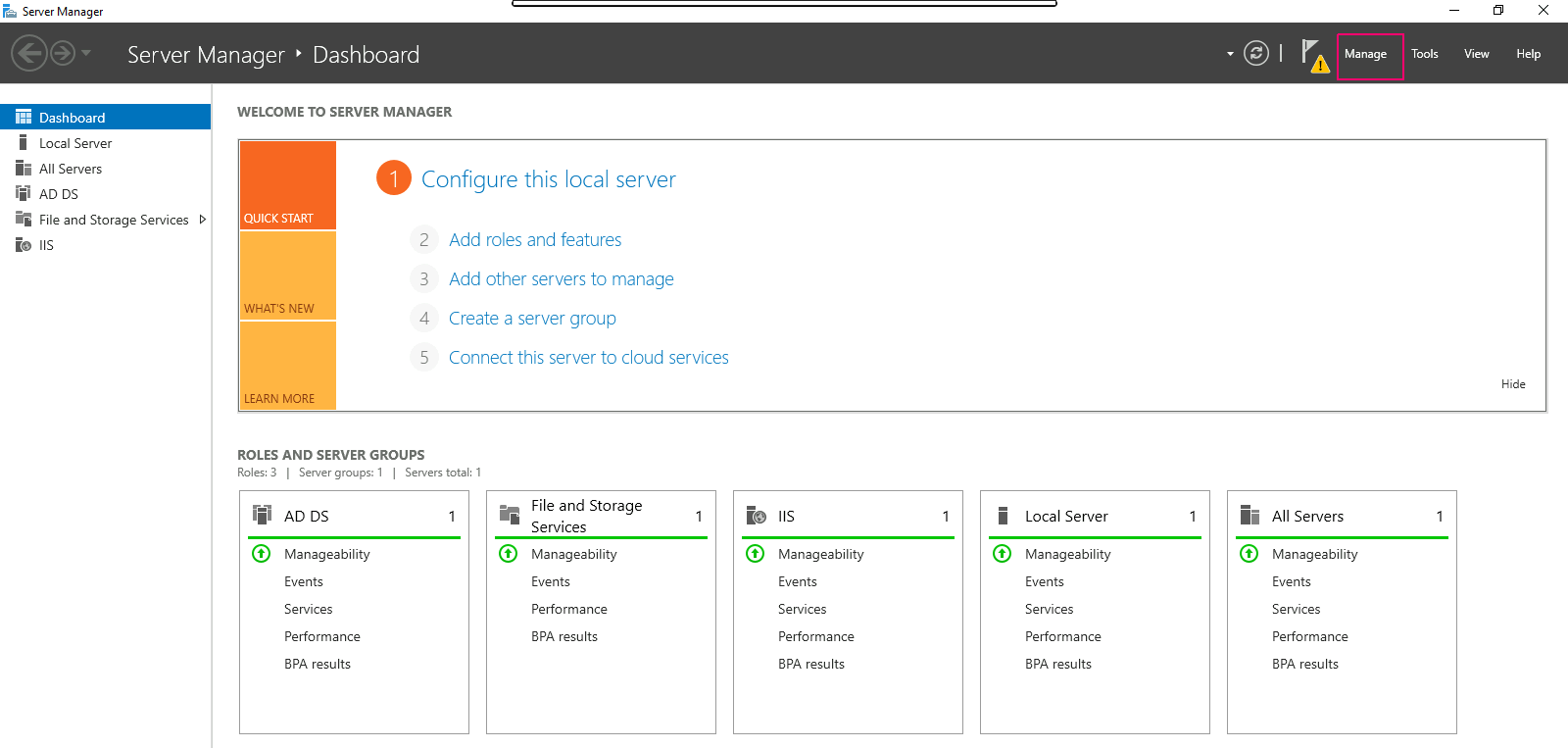The width and height of the screenshot is (1568, 748).
Task: Open the Help menu
Action: [1528, 54]
